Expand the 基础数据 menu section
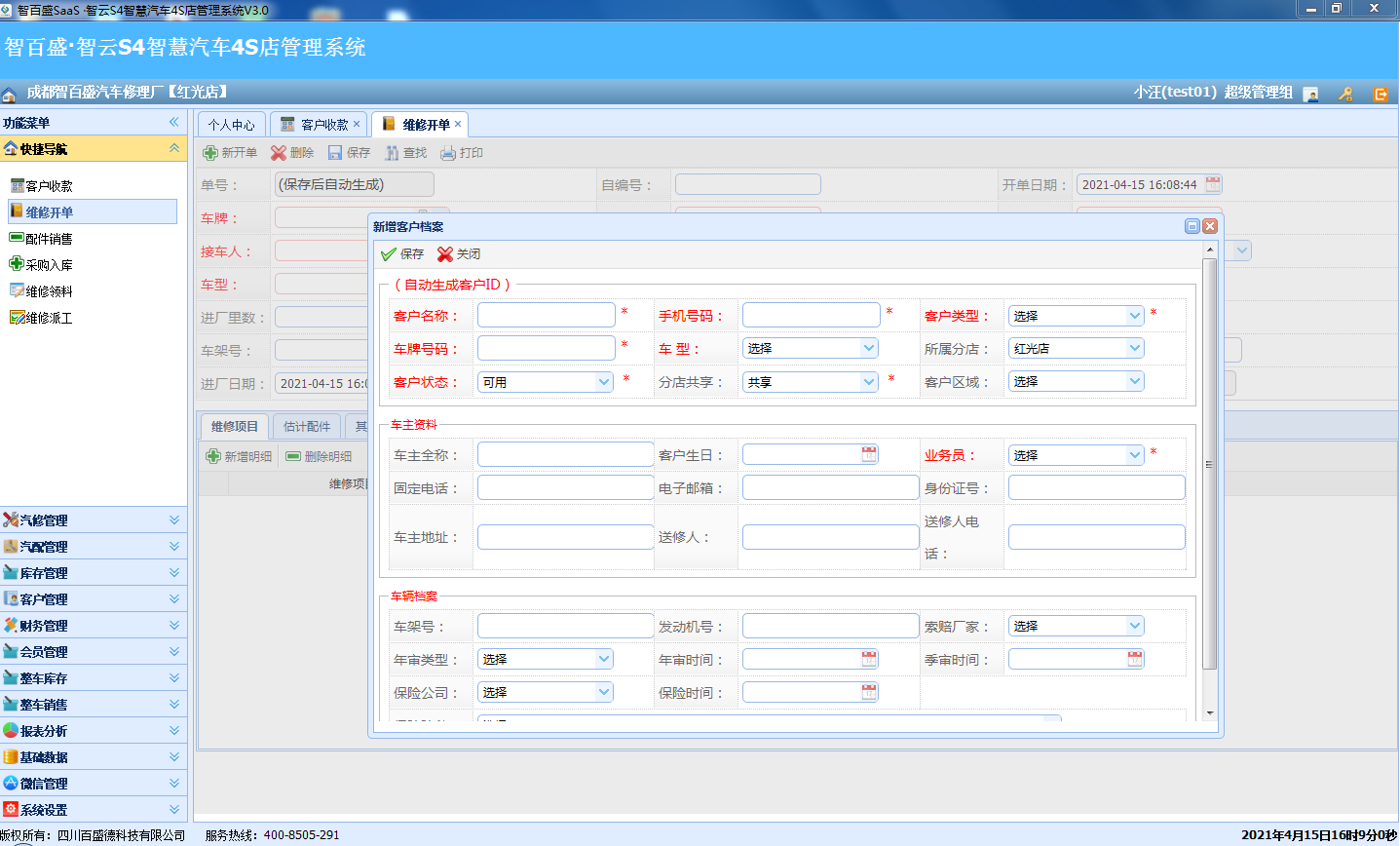The image size is (1400, 846). 174,757
